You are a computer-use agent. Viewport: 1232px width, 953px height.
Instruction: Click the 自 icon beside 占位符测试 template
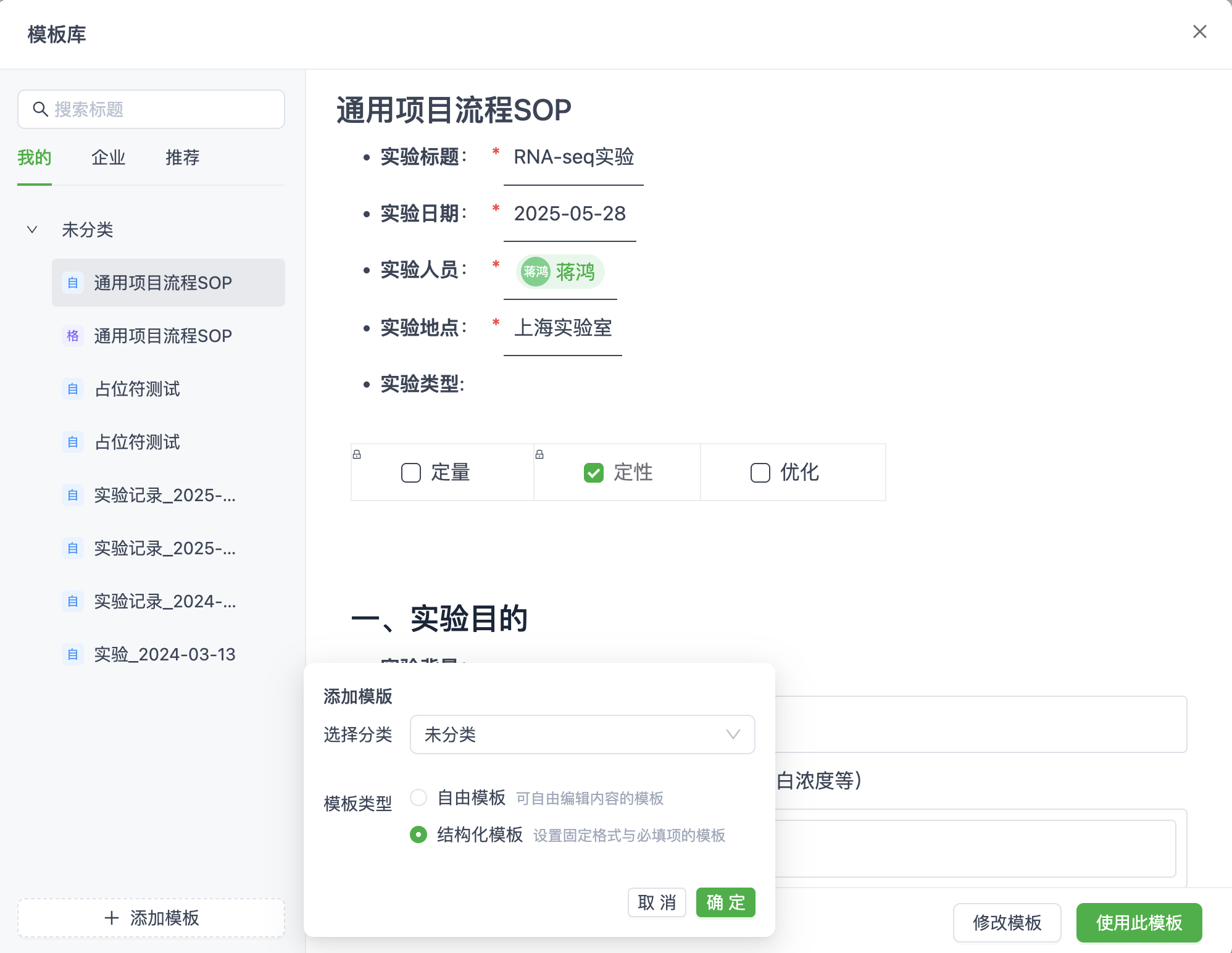pos(72,389)
